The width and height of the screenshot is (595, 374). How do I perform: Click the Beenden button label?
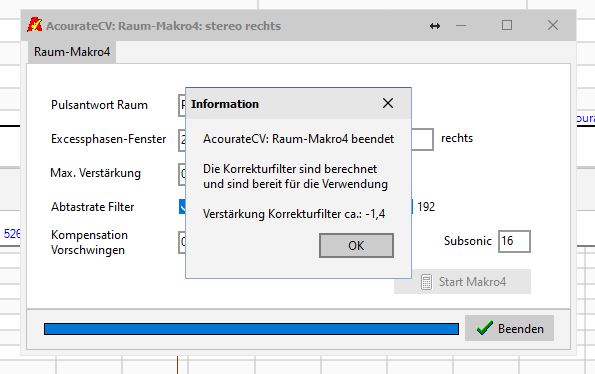521,328
